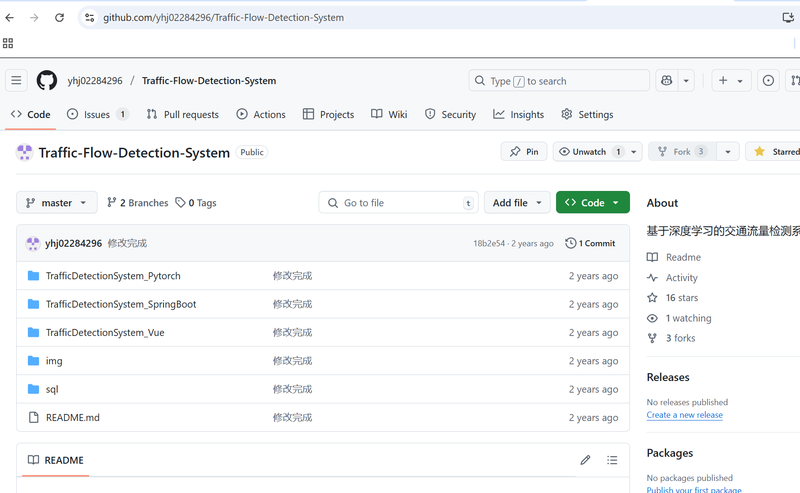Open the Unwatch notification options dropdown
Image resolution: width=800 pixels, height=493 pixels.
click(634, 152)
